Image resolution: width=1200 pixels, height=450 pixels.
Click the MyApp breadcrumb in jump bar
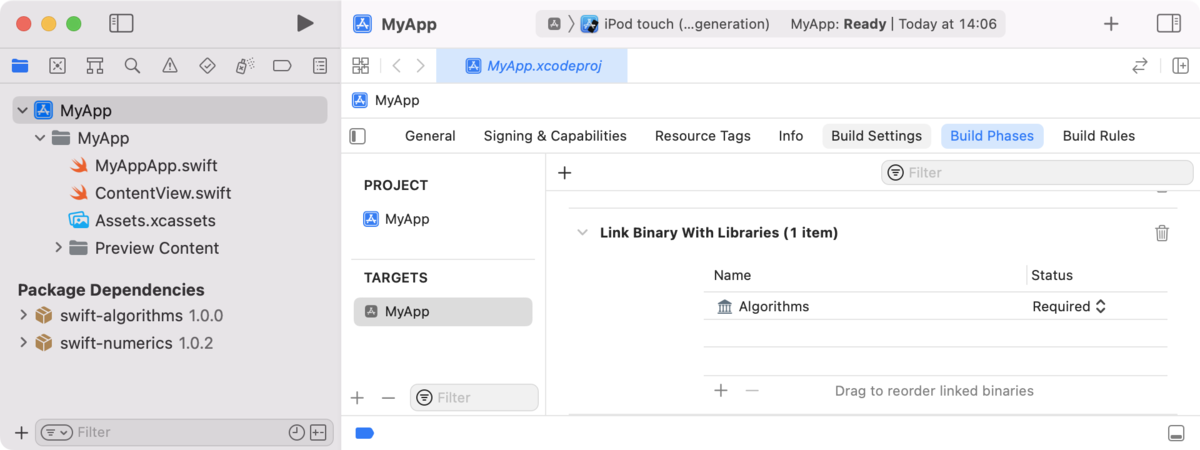386,100
